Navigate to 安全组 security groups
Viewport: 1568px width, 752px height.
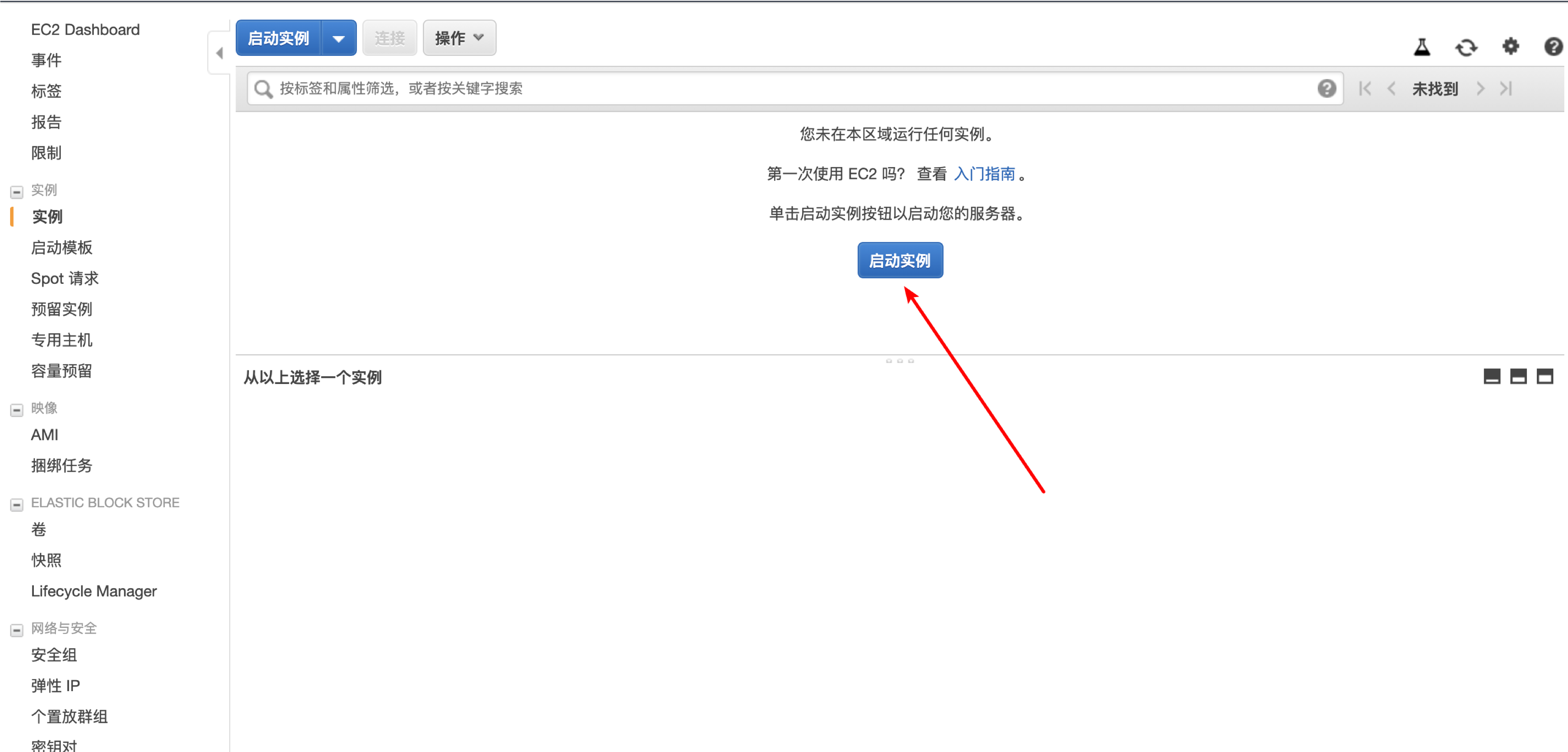(x=53, y=654)
